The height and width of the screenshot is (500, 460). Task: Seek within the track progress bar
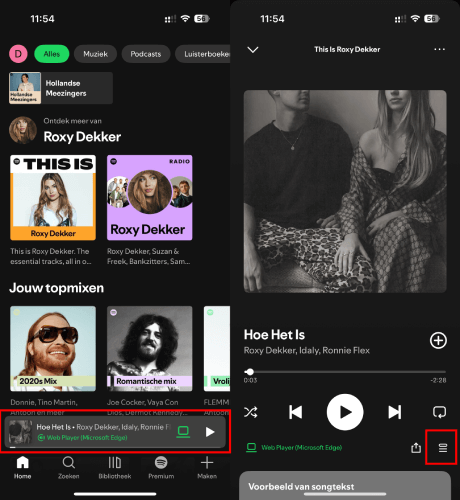(345, 372)
